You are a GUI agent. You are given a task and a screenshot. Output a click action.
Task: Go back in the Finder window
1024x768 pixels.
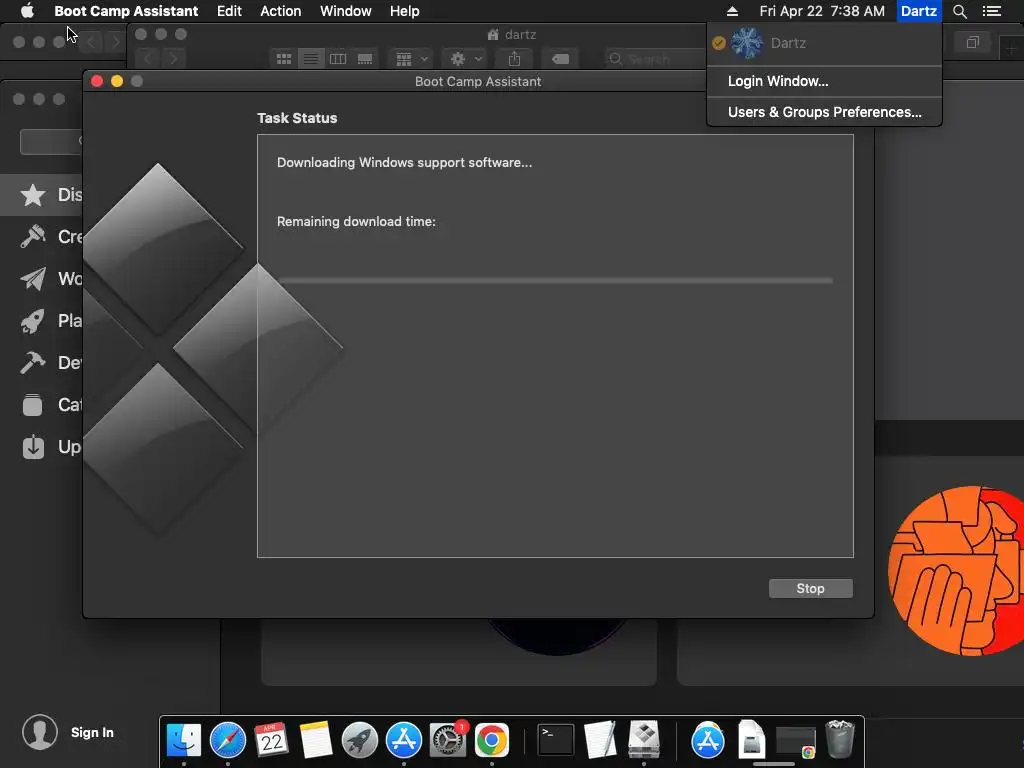coord(148,59)
